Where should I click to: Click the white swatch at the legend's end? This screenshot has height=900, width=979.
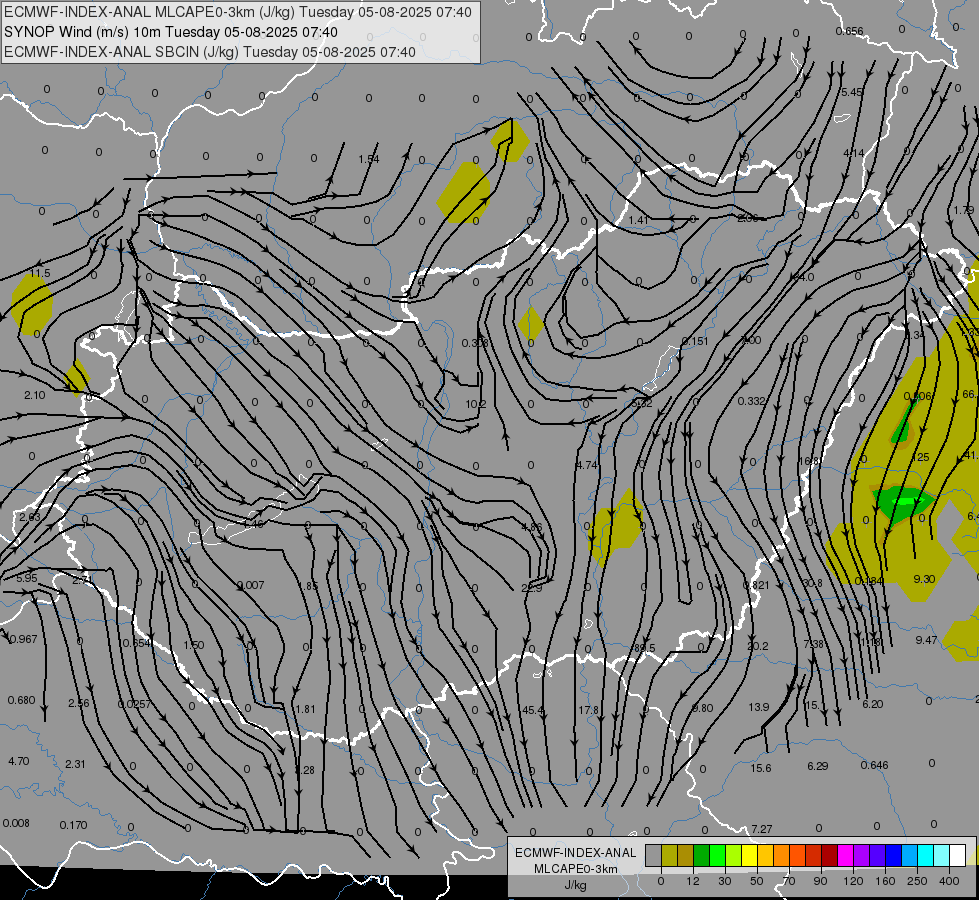pyautogui.click(x=958, y=855)
